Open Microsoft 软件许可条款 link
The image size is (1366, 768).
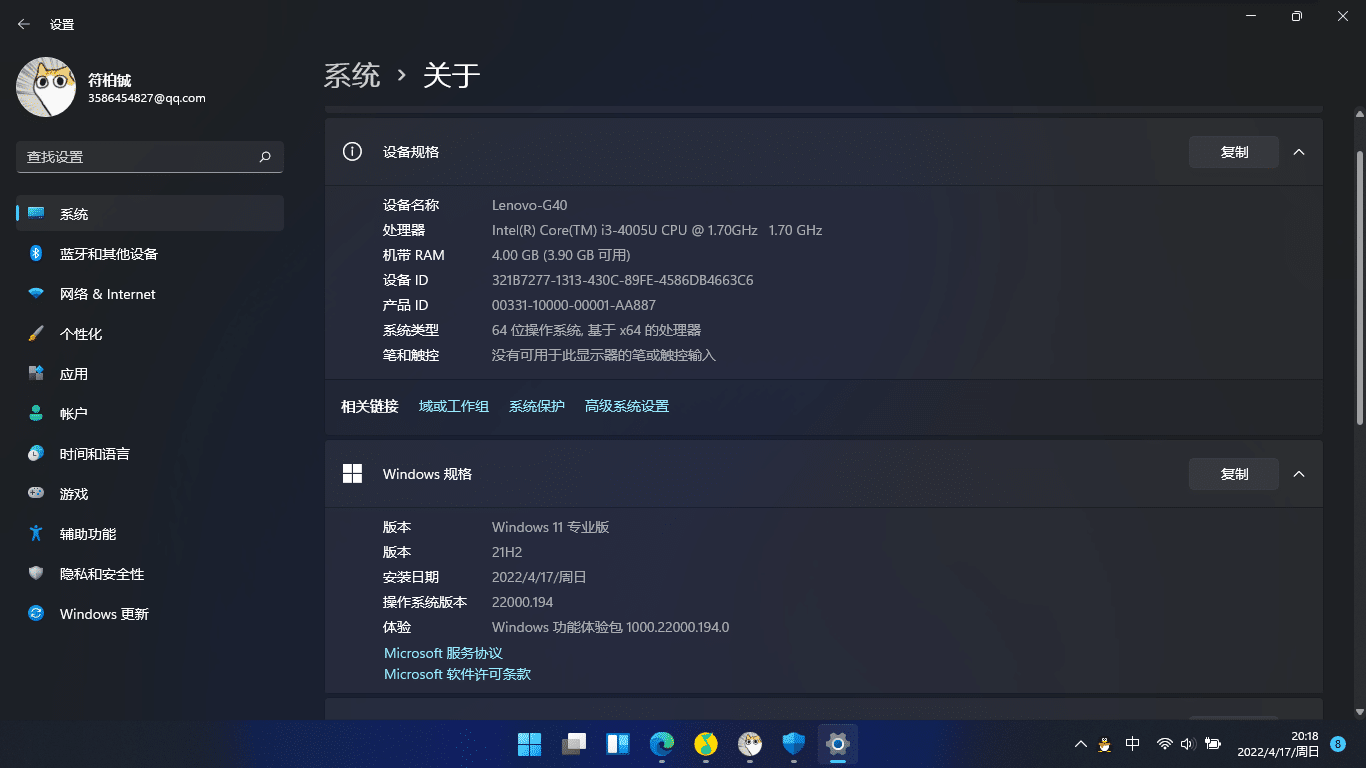point(457,674)
